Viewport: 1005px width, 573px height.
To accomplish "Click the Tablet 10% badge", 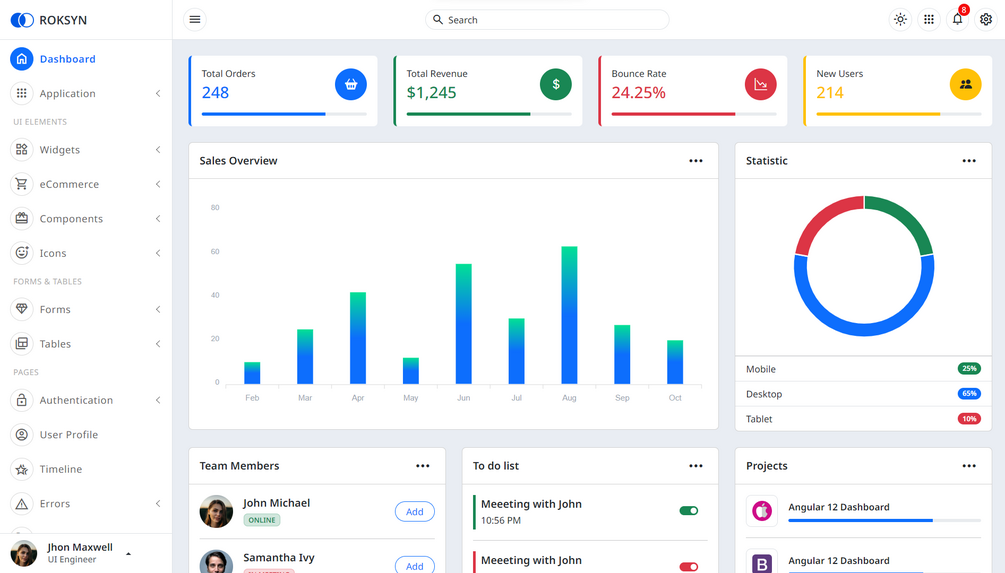I will click(969, 419).
